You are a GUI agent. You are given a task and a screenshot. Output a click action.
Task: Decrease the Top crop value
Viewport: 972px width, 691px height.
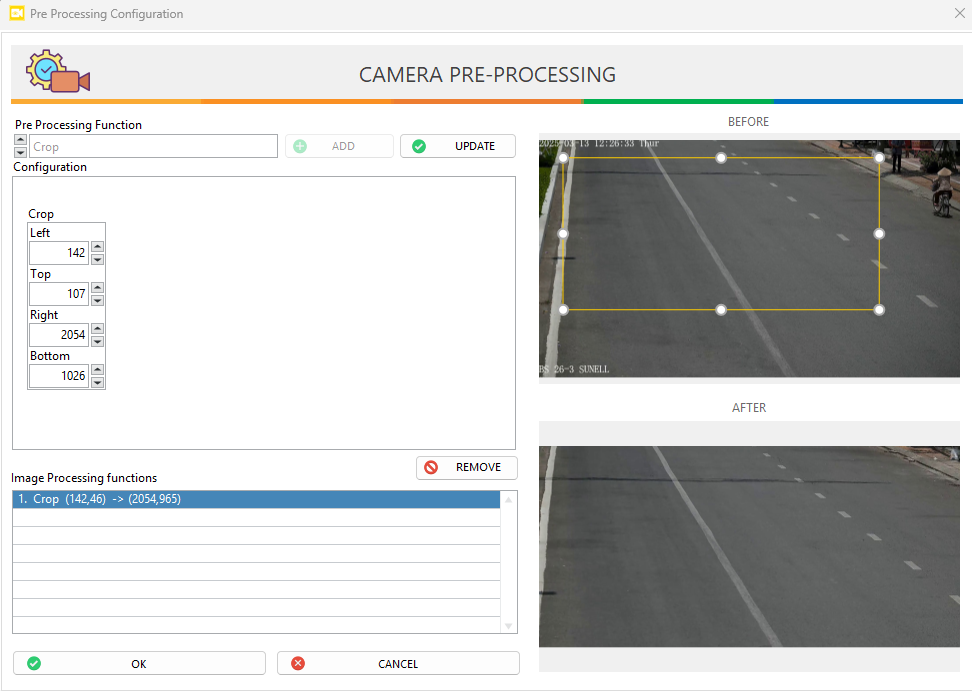[x=97, y=300]
